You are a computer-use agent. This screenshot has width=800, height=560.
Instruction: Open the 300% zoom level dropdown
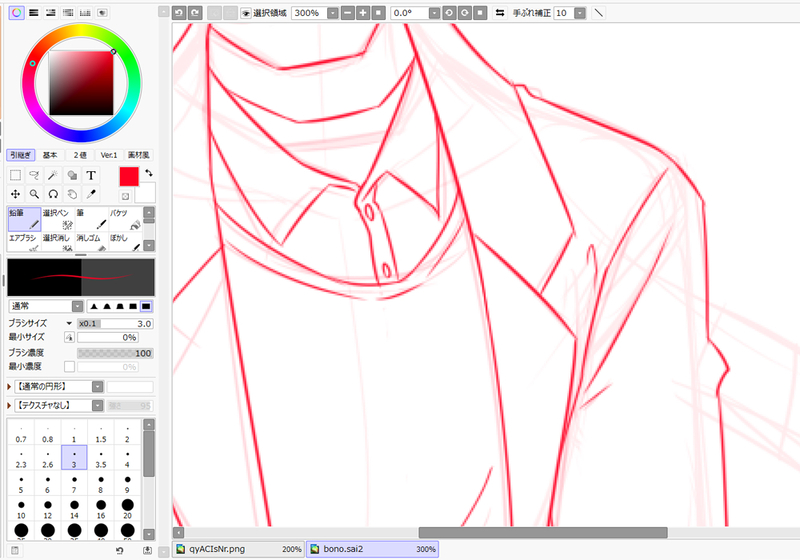pos(333,13)
